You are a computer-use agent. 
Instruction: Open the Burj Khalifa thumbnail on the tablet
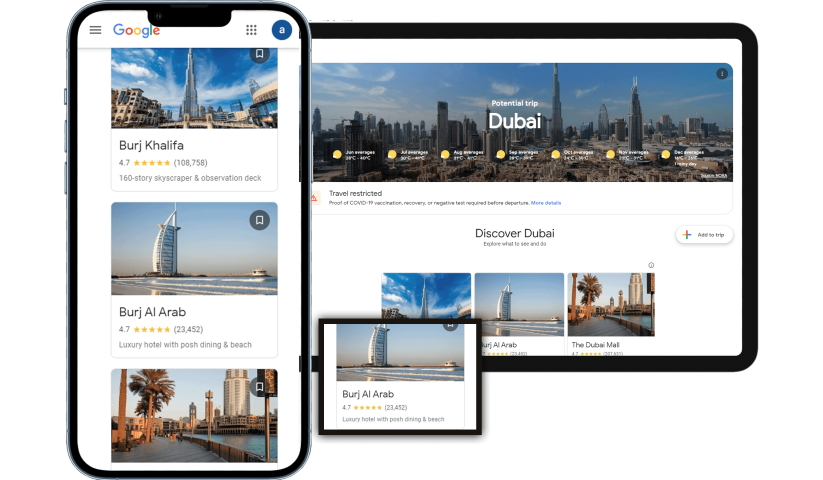click(x=426, y=295)
